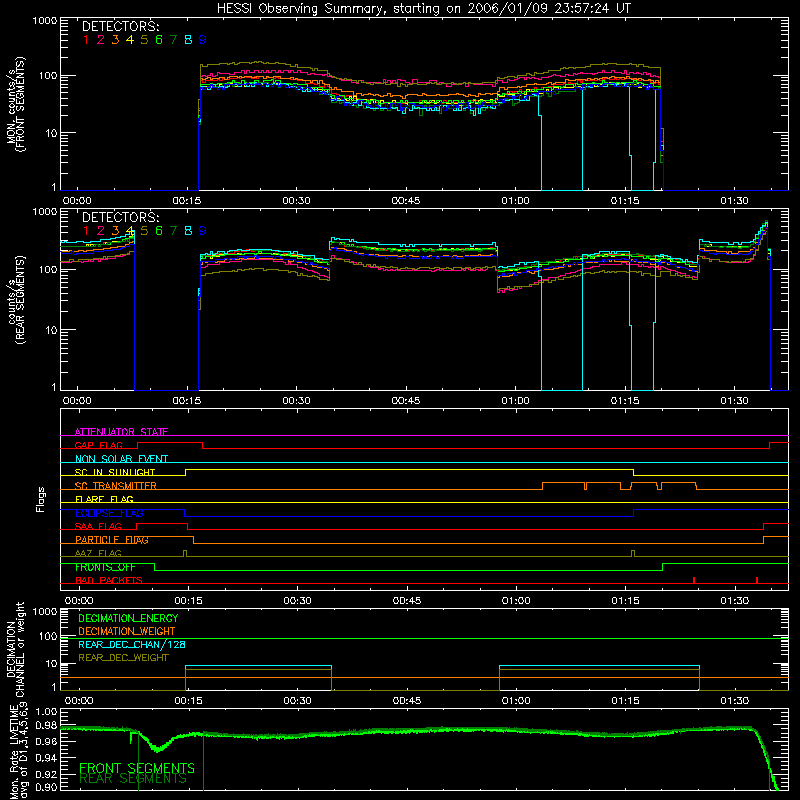
Task: Click the 1000 tick on the decimation axis
Action: (x=45, y=612)
